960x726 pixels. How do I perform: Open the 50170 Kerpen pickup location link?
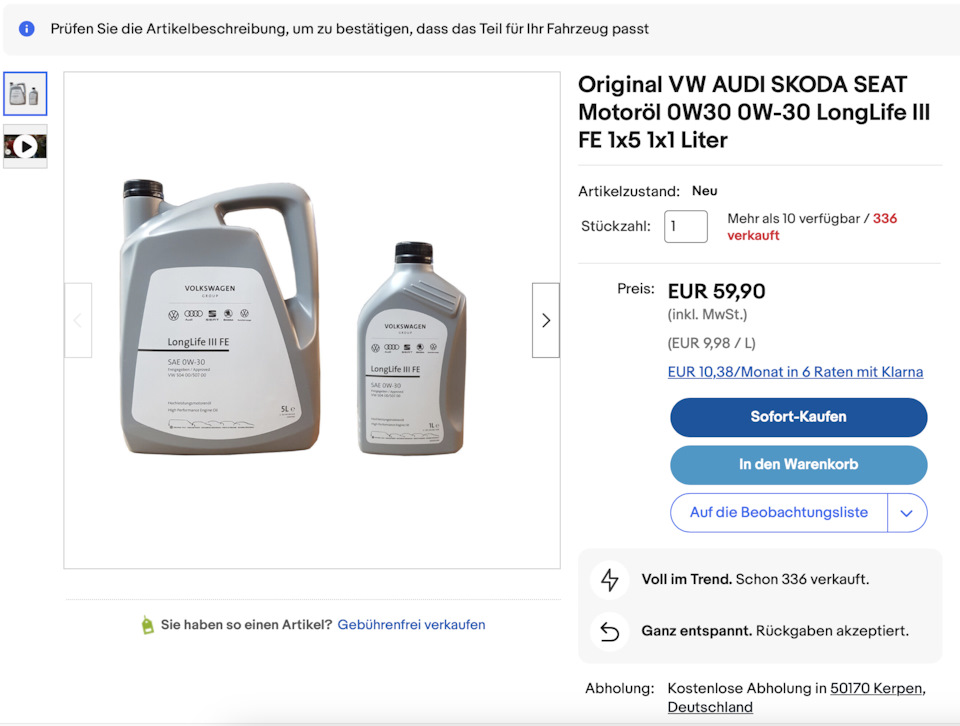(x=876, y=688)
